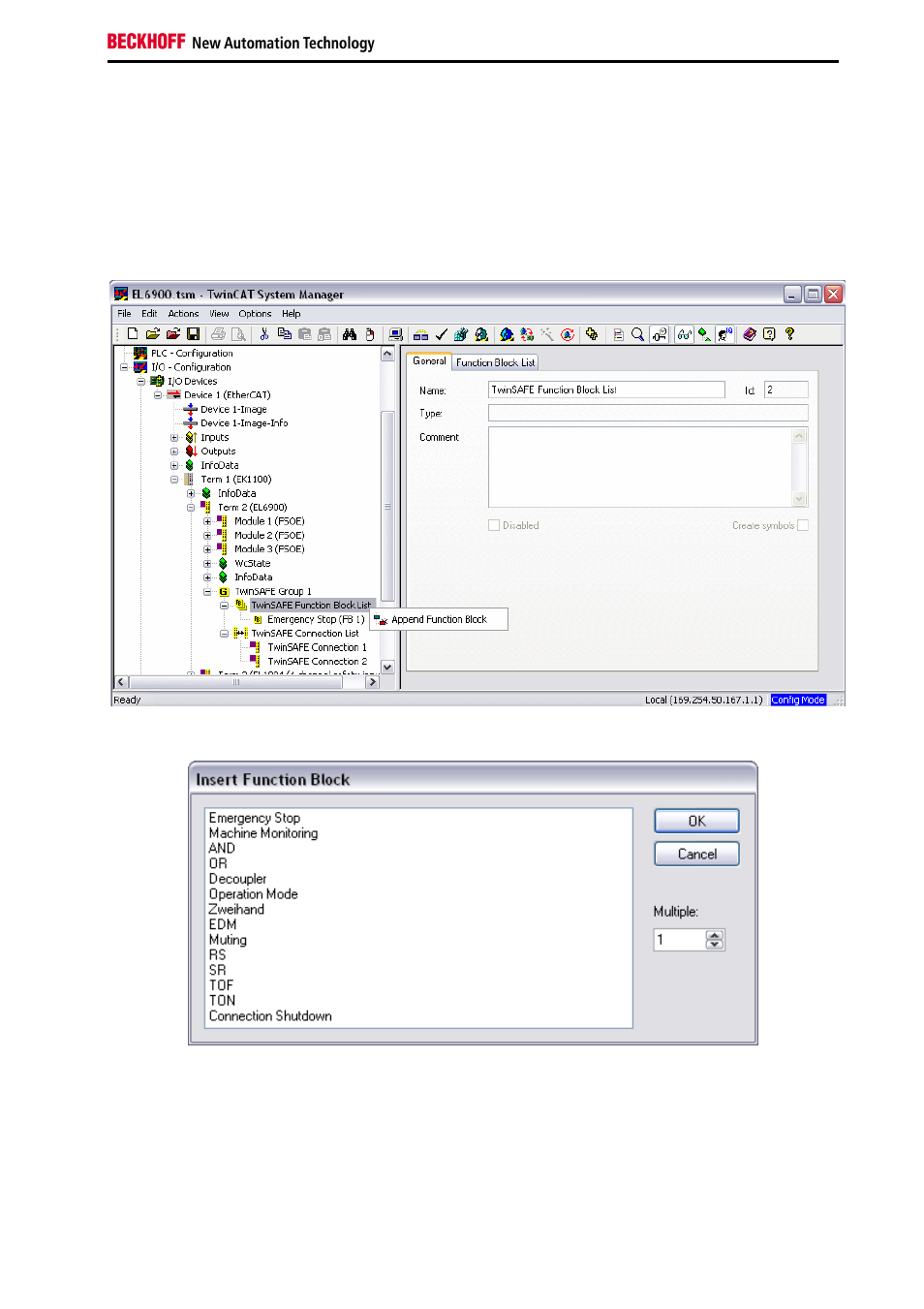
Task: Click the open-book Help Topics toolbar icon
Action: (750, 334)
